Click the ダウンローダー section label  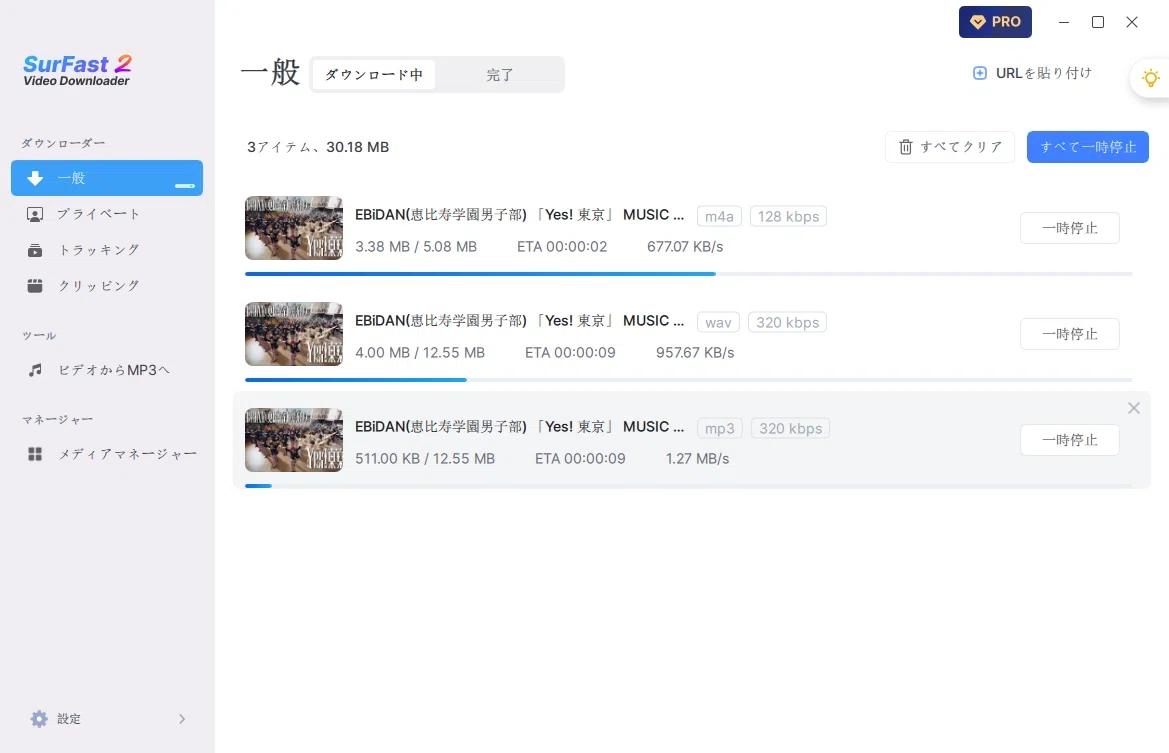(x=63, y=143)
